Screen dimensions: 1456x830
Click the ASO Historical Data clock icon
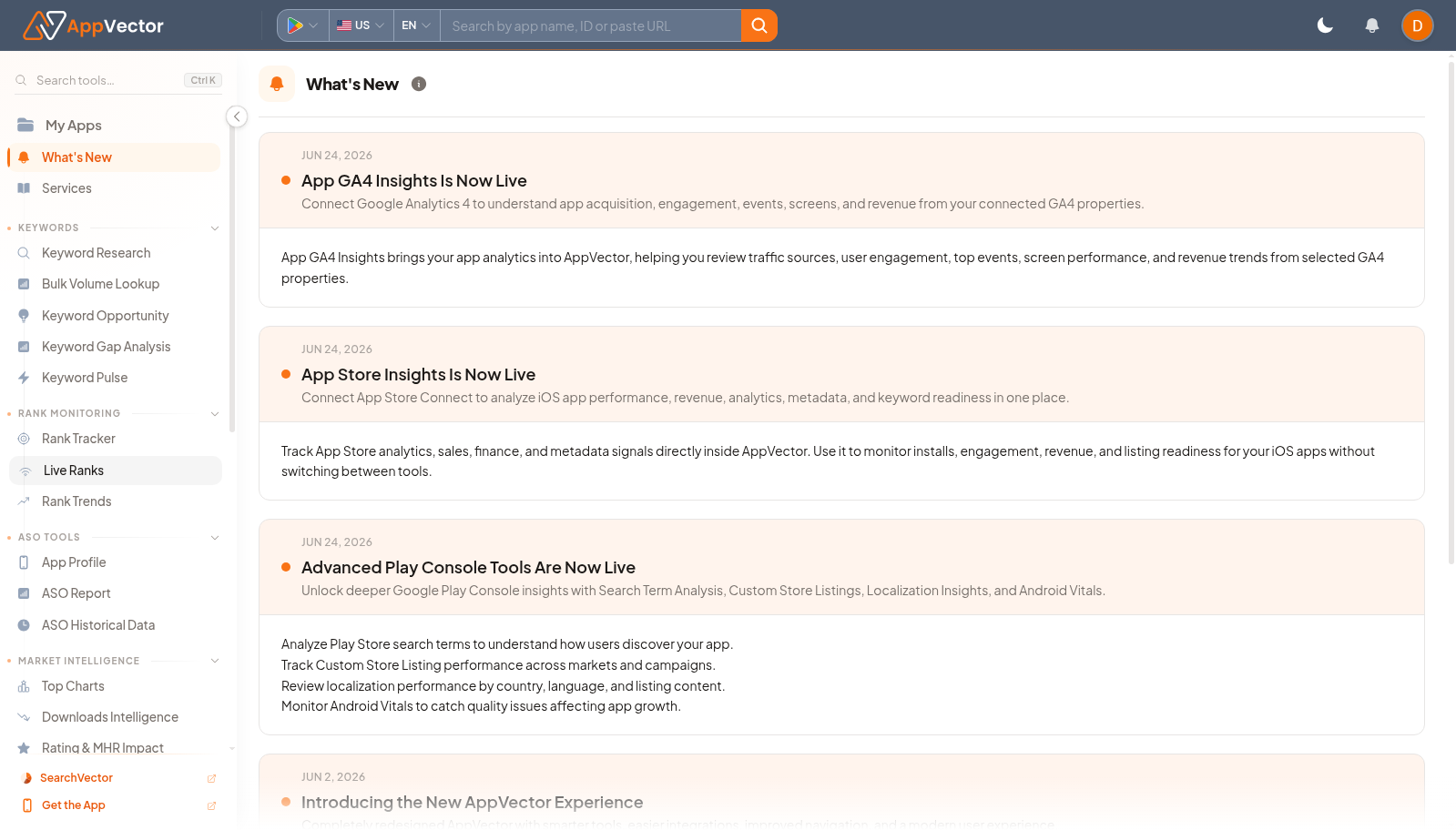(x=24, y=625)
